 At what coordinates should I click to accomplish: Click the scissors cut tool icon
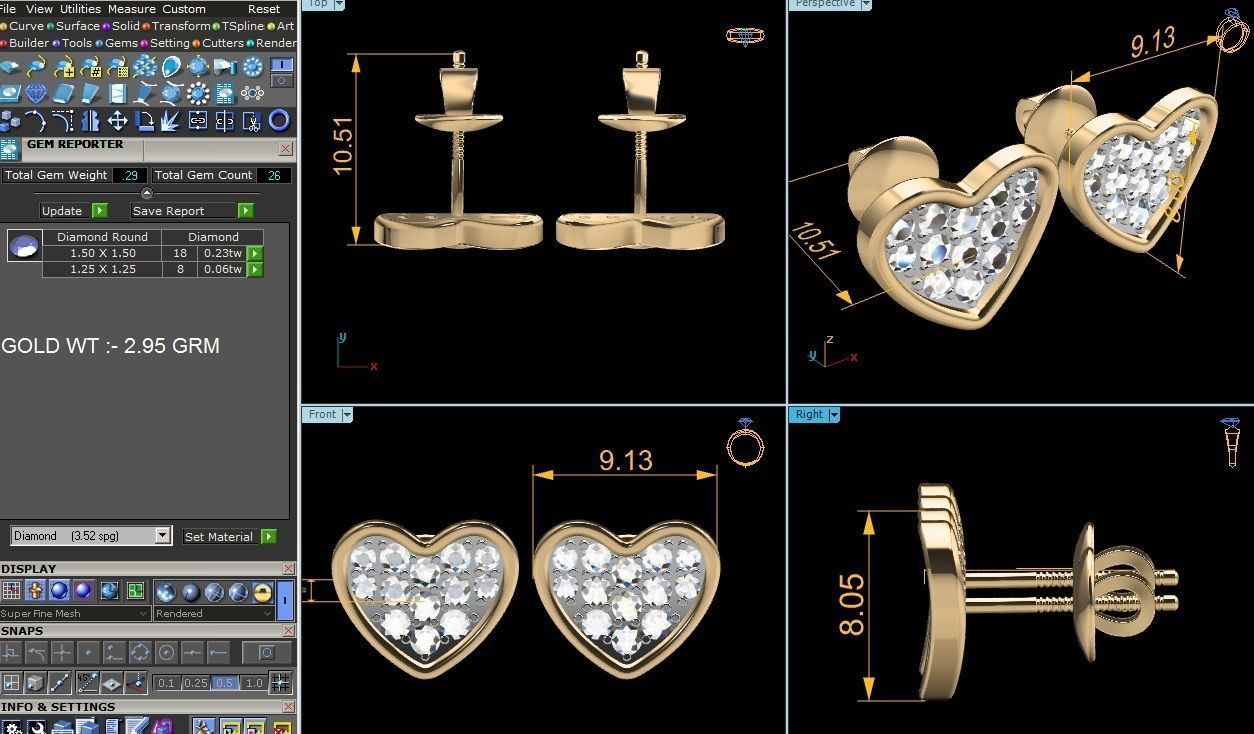coord(251,121)
